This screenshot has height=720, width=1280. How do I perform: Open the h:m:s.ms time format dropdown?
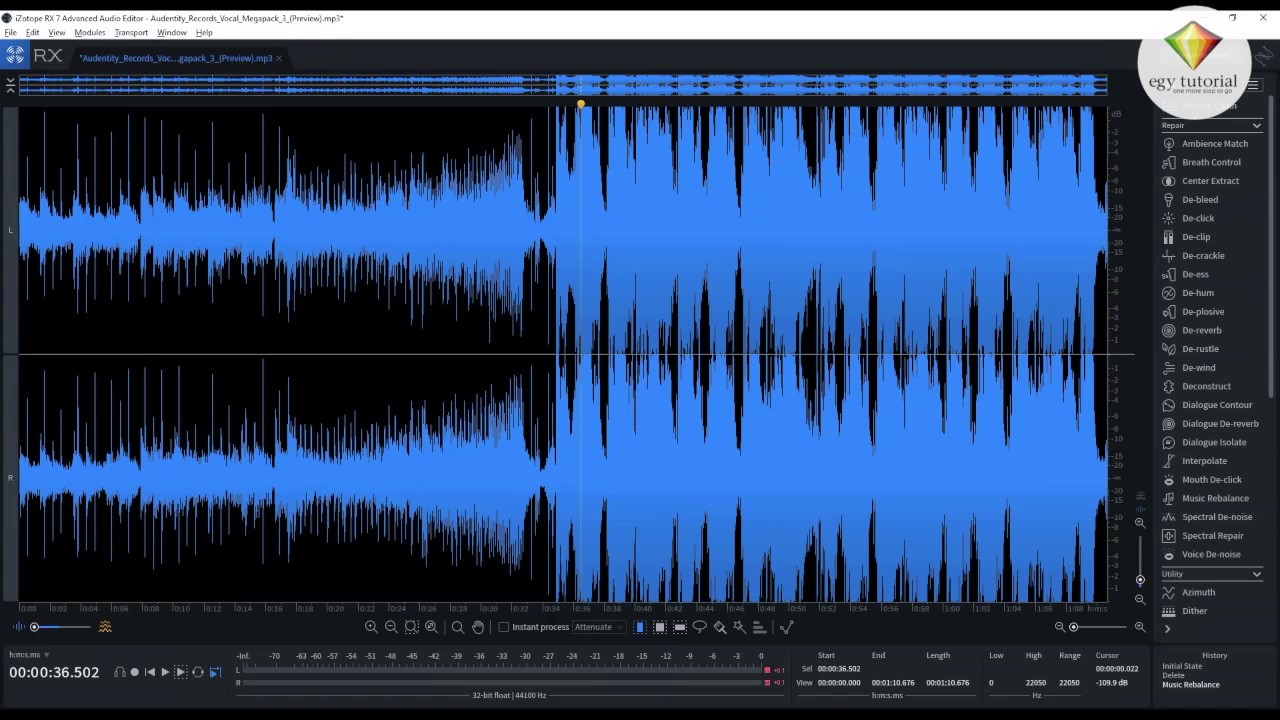29,655
